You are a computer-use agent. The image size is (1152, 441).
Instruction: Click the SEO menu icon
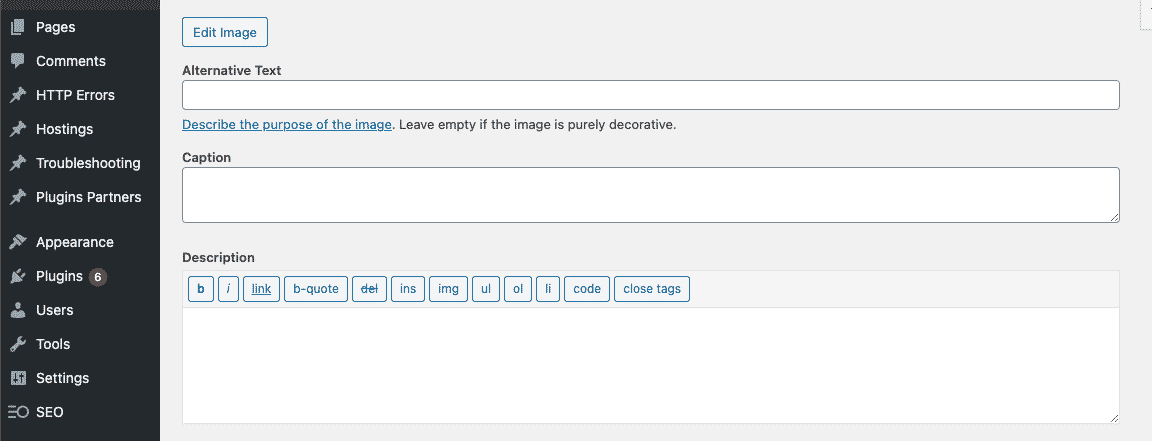point(18,412)
